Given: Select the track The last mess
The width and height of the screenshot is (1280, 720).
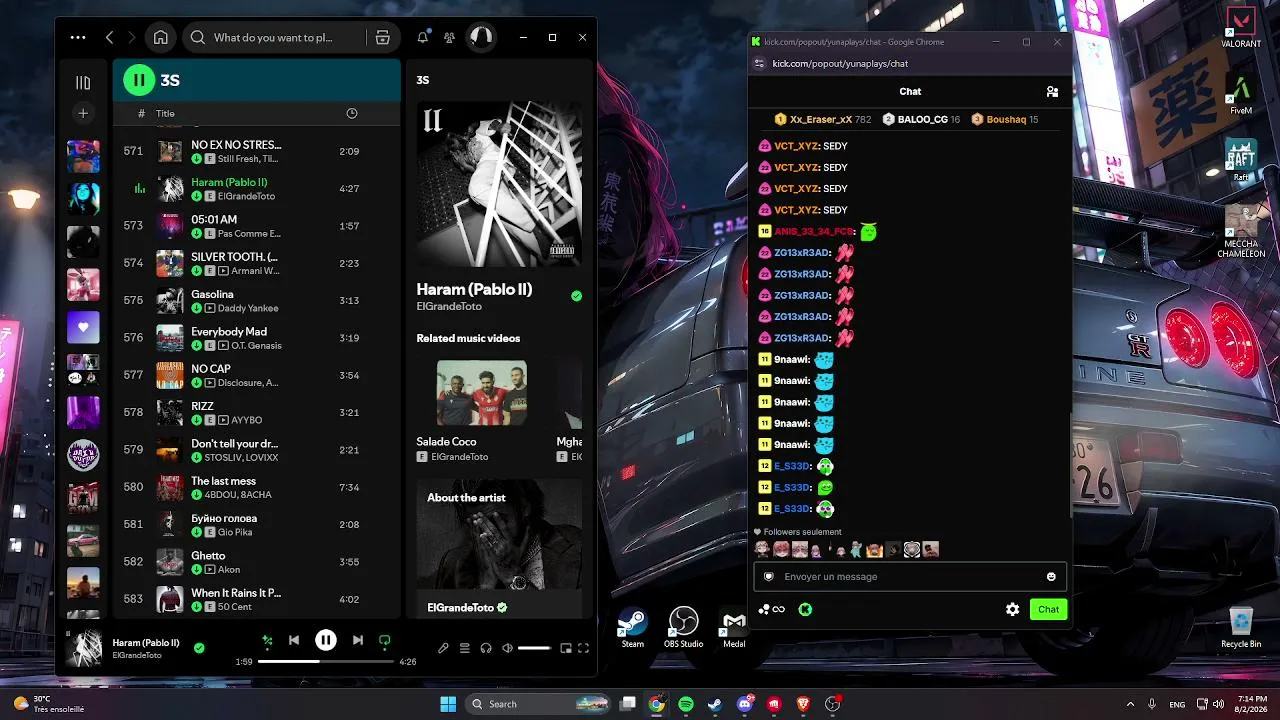Looking at the screenshot, I should point(256,487).
